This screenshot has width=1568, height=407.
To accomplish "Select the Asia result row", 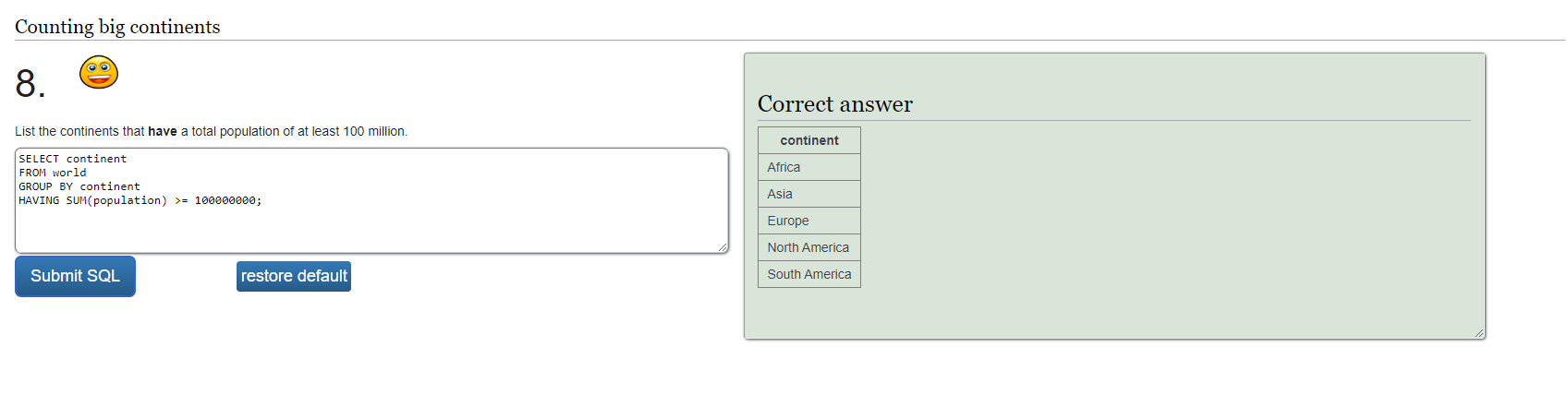I will (809, 194).
